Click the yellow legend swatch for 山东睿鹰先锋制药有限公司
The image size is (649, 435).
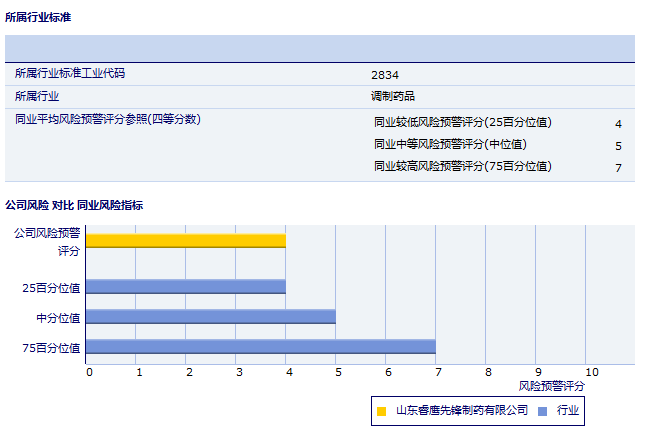click(x=382, y=411)
